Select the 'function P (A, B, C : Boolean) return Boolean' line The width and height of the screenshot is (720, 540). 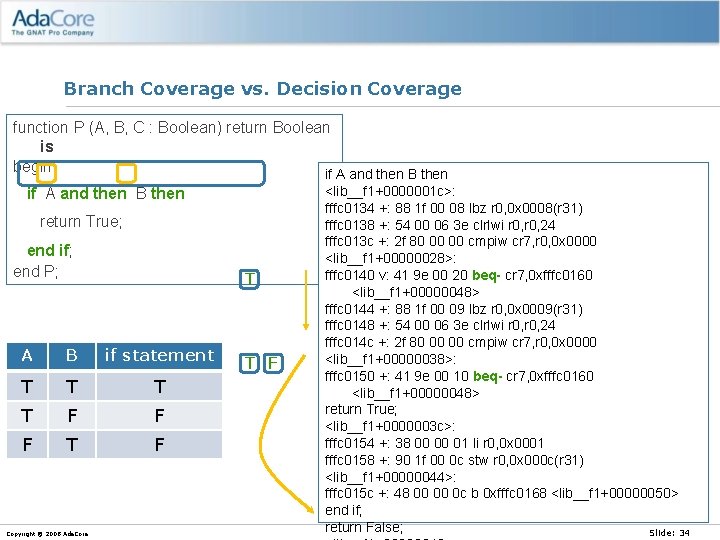click(171, 127)
